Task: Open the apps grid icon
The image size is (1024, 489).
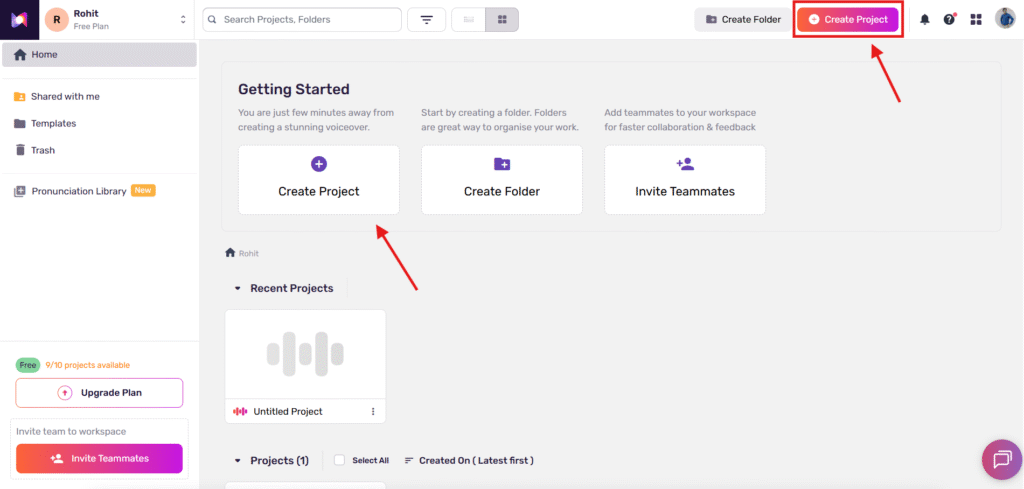Action: tap(976, 20)
